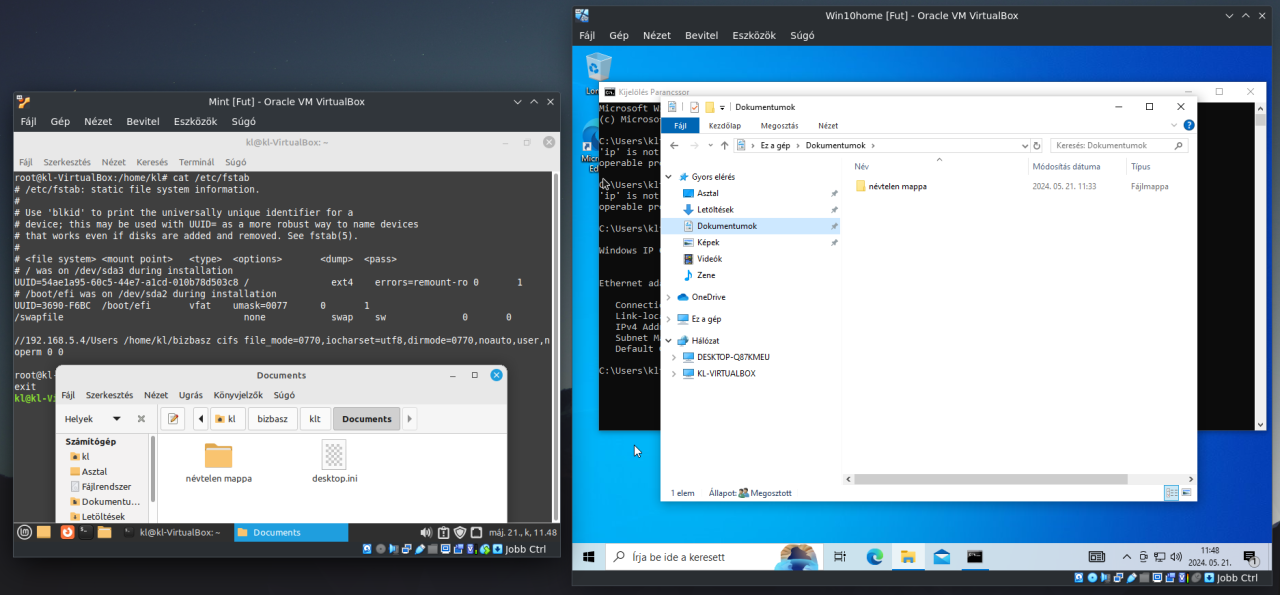This screenshot has width=1280, height=595.
Task: Expand the OneDrive tree node
Action: click(669, 297)
